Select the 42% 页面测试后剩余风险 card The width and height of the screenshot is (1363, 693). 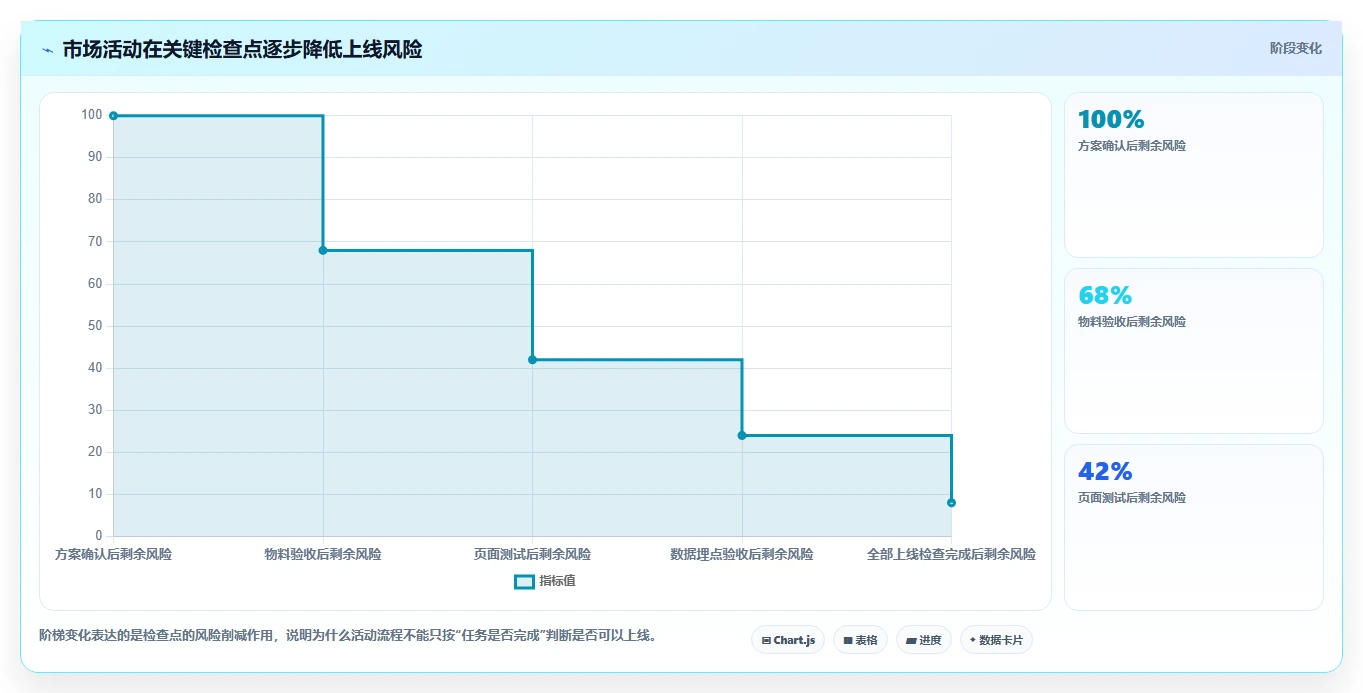click(1194, 527)
